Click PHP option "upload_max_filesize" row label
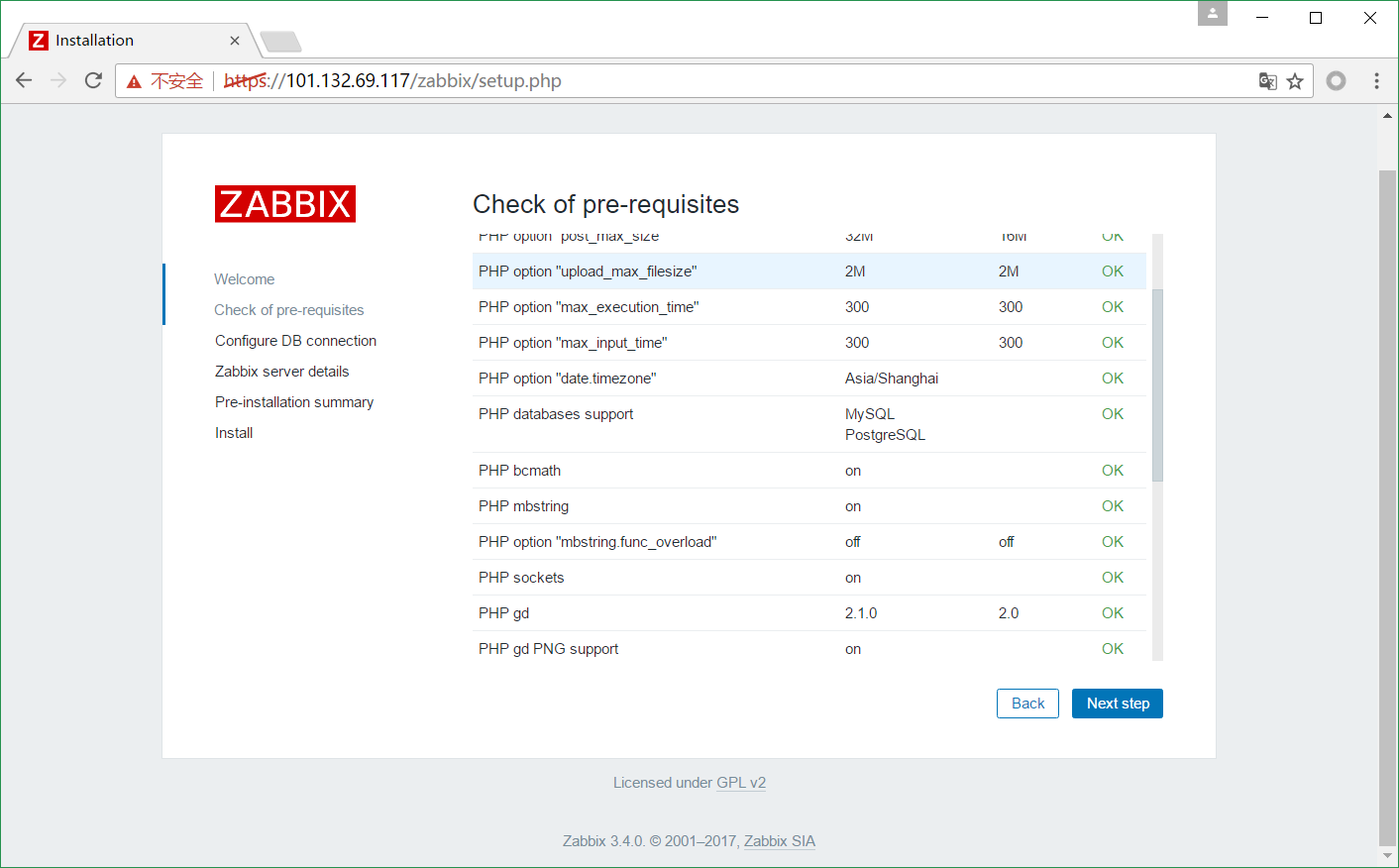Image resolution: width=1399 pixels, height=868 pixels. pos(588,271)
